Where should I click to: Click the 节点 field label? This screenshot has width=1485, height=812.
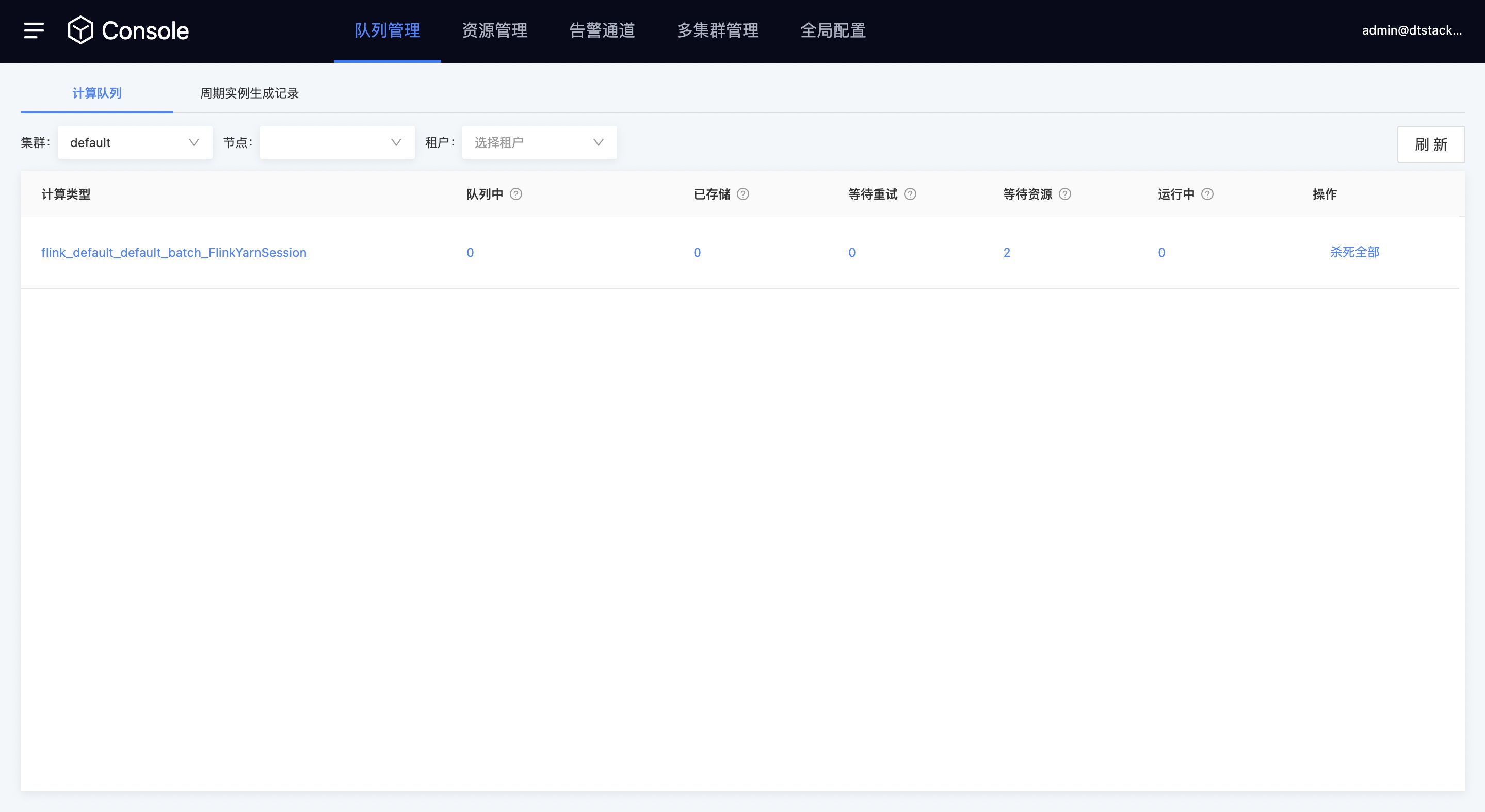(x=237, y=142)
